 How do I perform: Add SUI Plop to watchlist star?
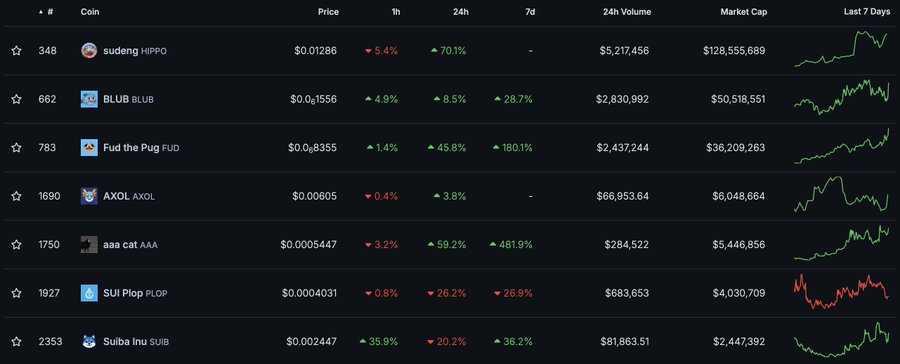pyautogui.click(x=16, y=293)
